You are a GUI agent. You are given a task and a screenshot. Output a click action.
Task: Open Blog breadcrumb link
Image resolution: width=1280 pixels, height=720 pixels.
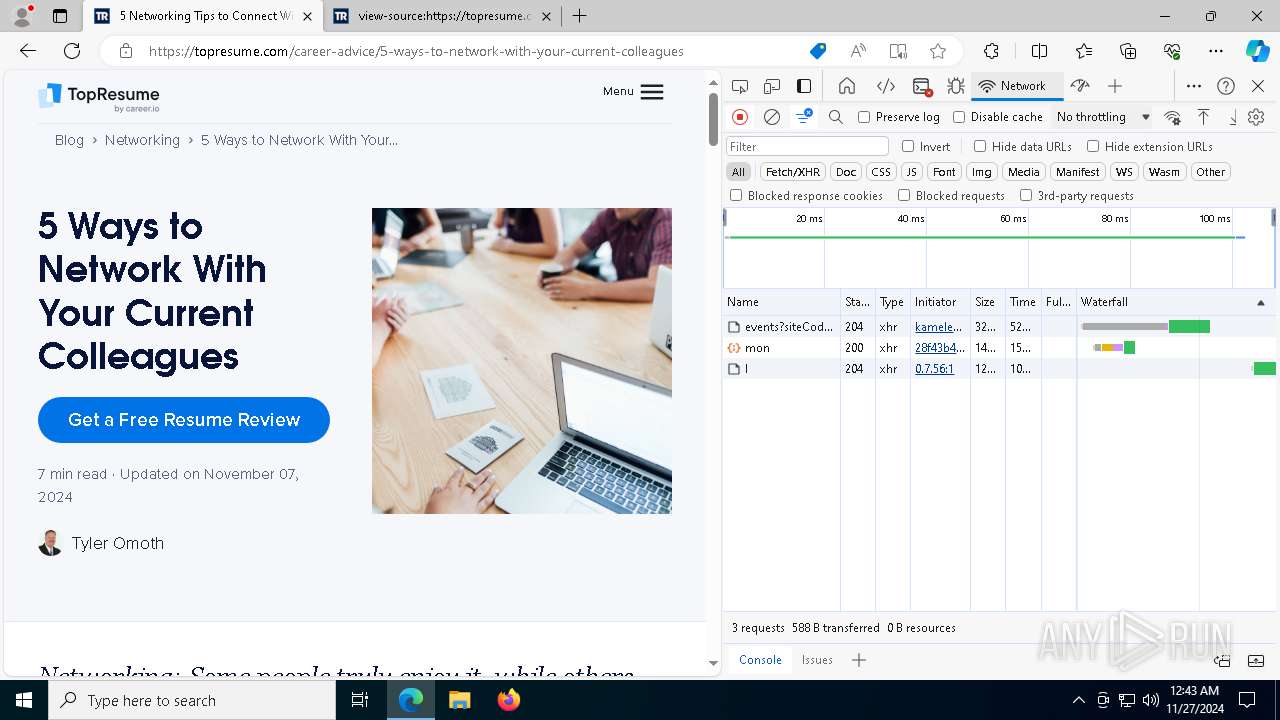tap(69, 140)
